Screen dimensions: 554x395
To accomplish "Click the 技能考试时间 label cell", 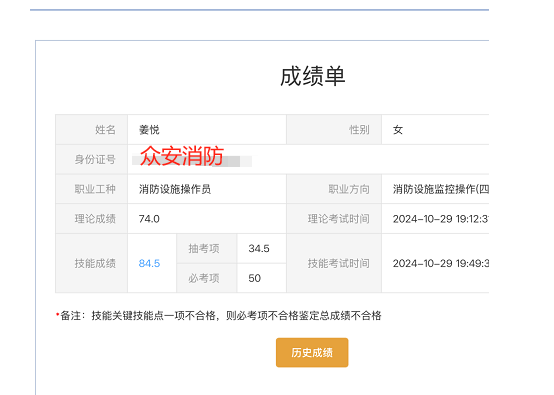I will (x=334, y=263).
